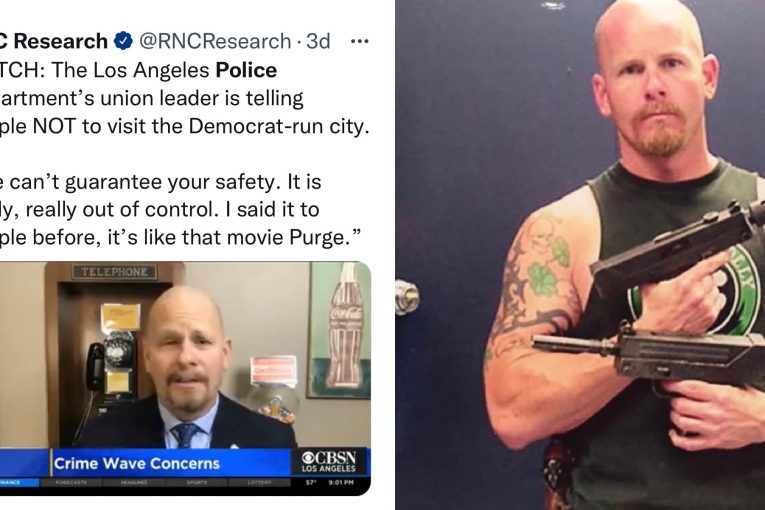Screen dimensions: 765x510
Task: Click the 3d tweet timestamp
Action: [318, 41]
